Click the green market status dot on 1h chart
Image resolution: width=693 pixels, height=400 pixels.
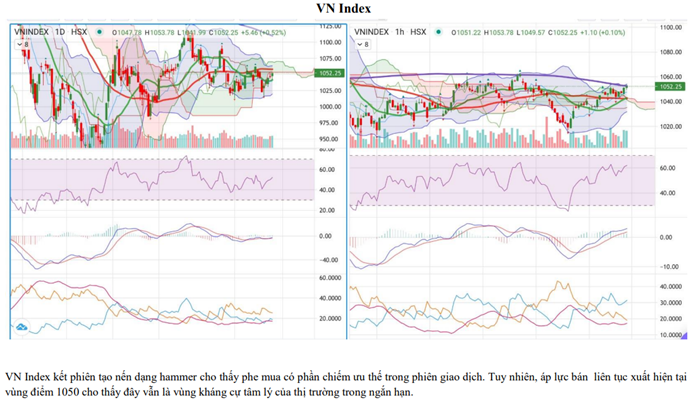pos(439,32)
